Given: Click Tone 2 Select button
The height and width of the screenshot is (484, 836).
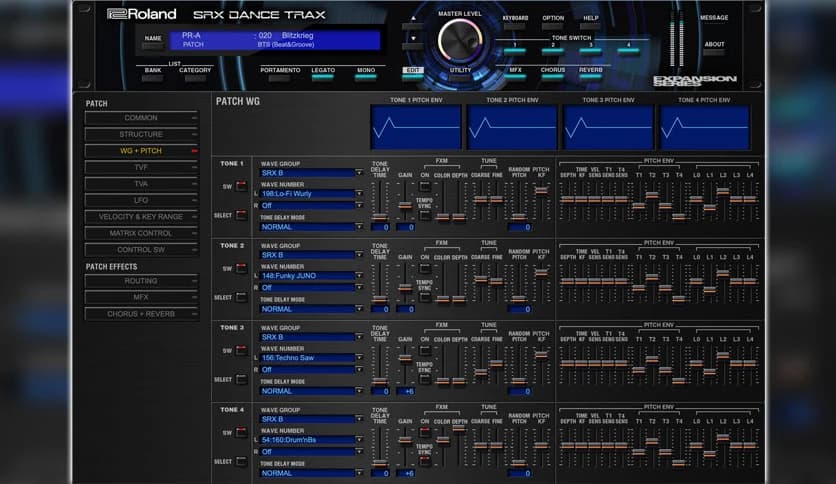Looking at the screenshot, I should [242, 297].
